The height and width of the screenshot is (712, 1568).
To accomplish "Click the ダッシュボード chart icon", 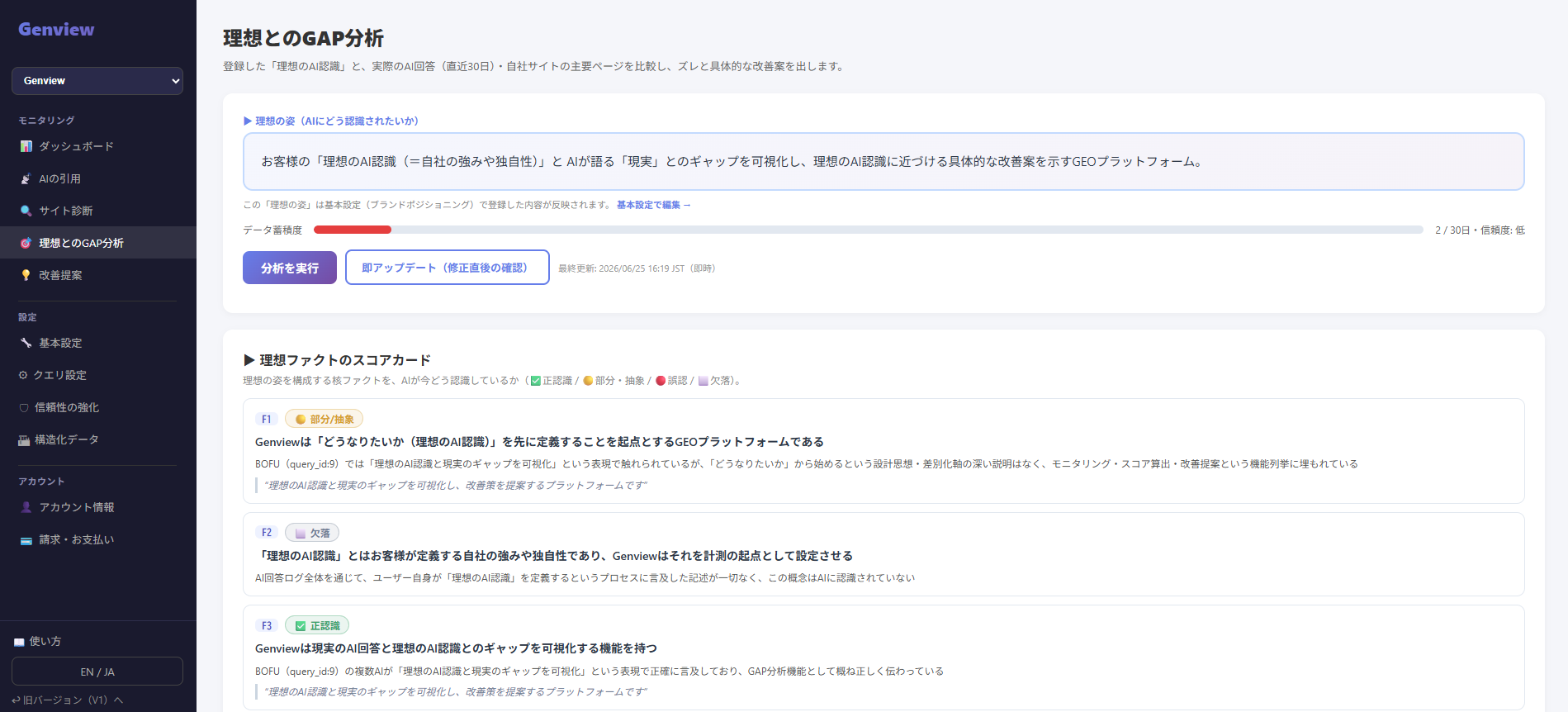I will click(26, 146).
